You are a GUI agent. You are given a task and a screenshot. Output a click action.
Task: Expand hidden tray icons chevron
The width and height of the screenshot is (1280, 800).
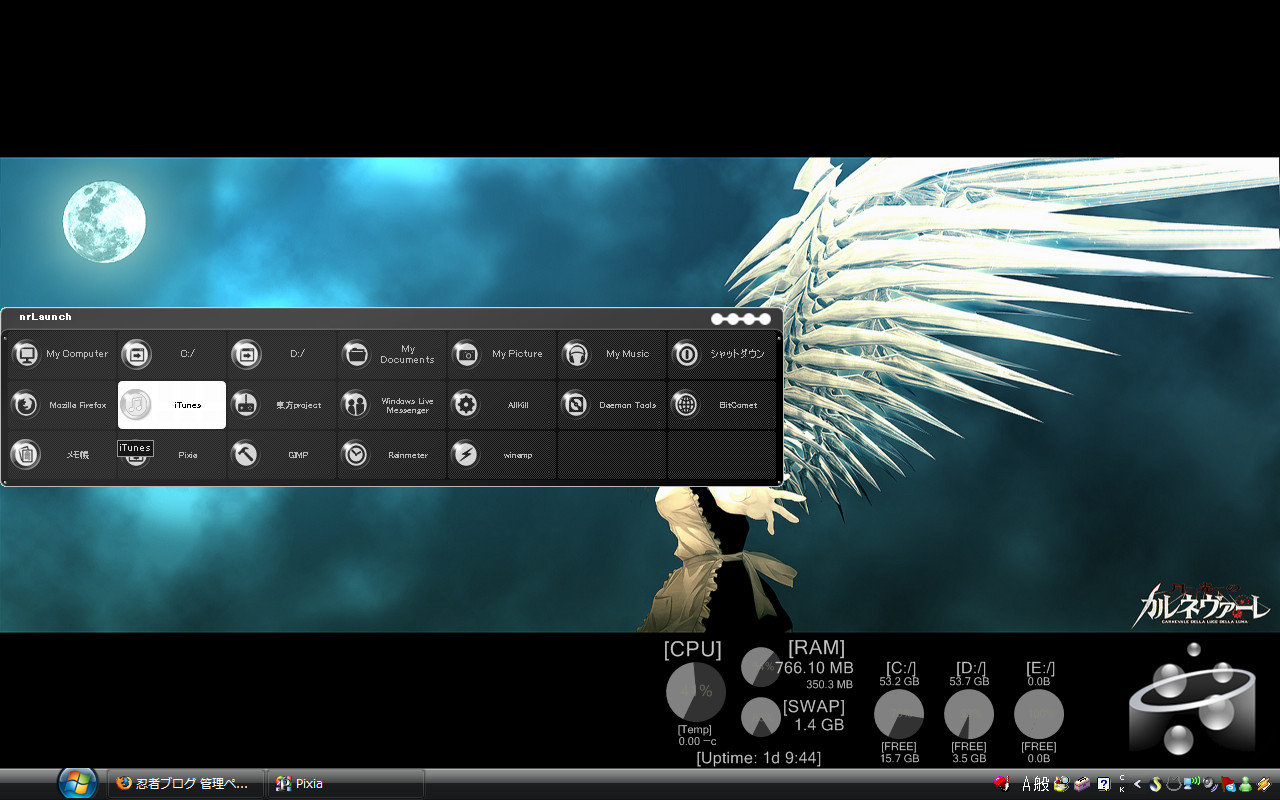click(1137, 784)
